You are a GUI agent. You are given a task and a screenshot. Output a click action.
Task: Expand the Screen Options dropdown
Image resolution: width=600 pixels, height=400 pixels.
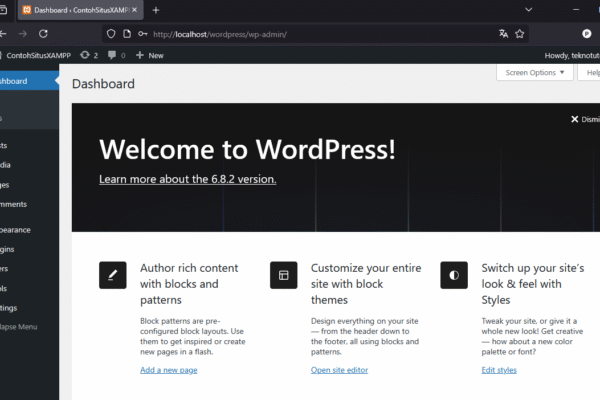535,72
